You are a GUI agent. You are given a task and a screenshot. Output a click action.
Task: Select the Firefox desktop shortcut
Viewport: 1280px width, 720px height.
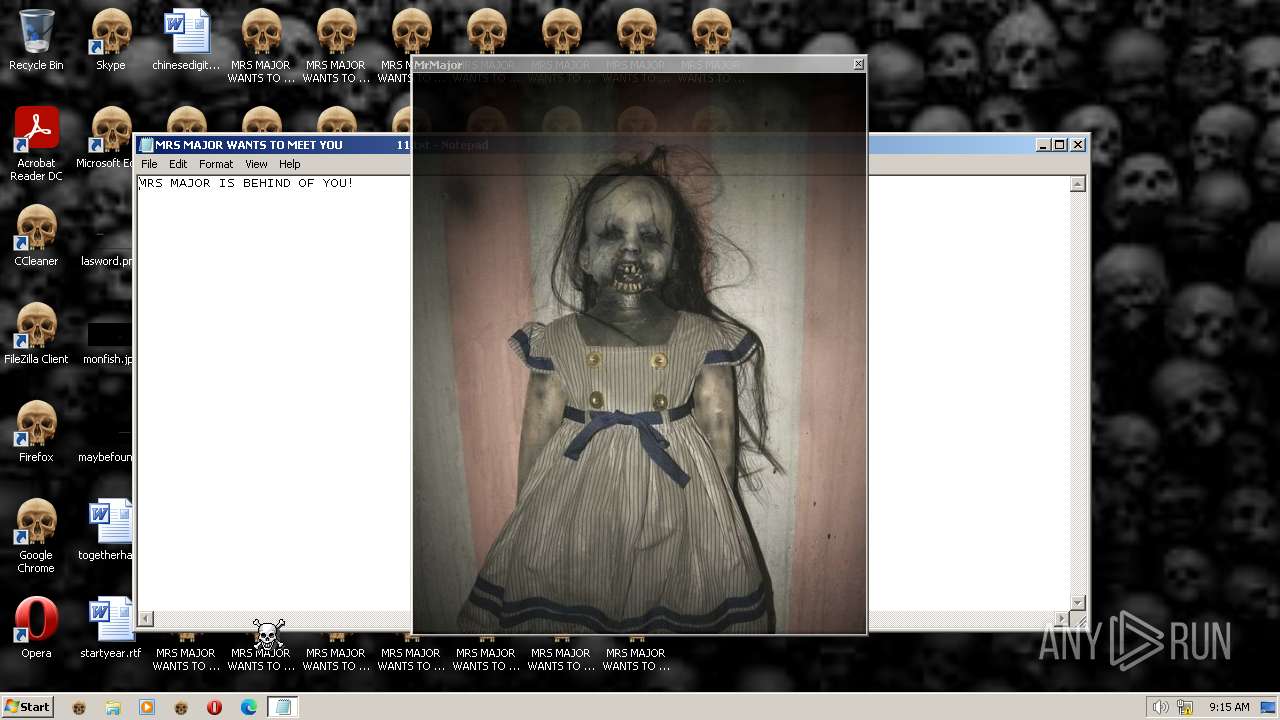(x=36, y=432)
